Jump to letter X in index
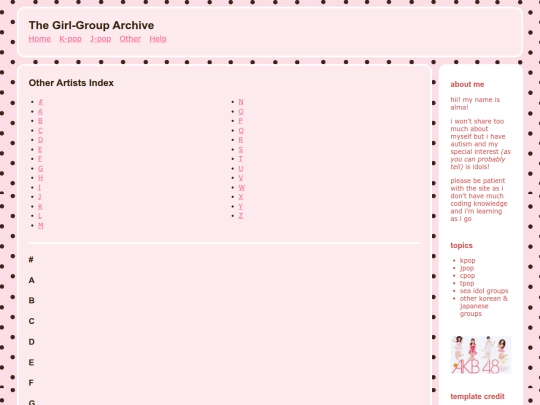Image resolution: width=540 pixels, height=405 pixels. (x=241, y=197)
